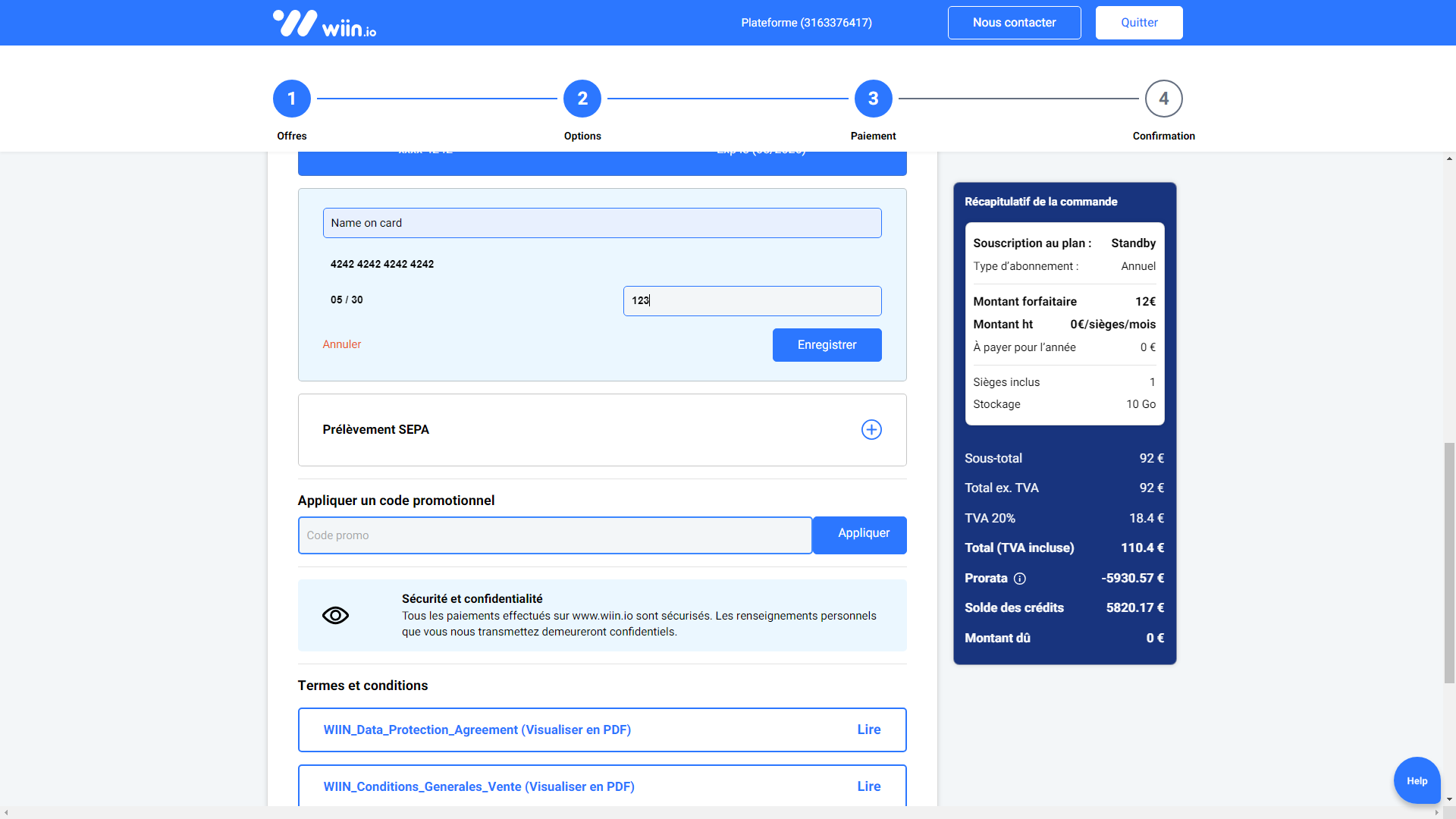This screenshot has width=1456, height=819.
Task: Cancel card entry with Annuler
Action: [x=342, y=344]
